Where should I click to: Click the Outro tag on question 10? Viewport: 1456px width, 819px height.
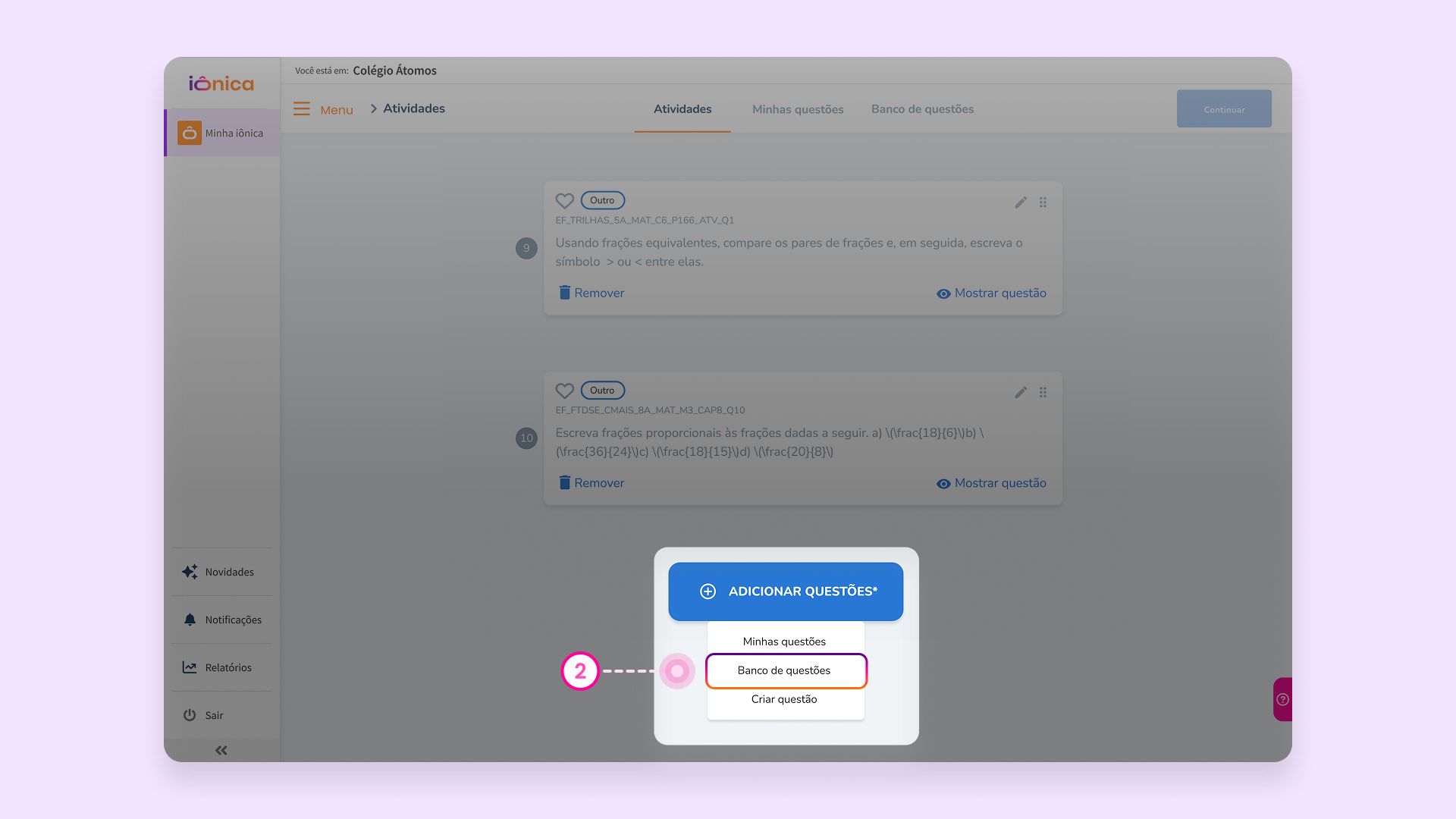coord(602,391)
